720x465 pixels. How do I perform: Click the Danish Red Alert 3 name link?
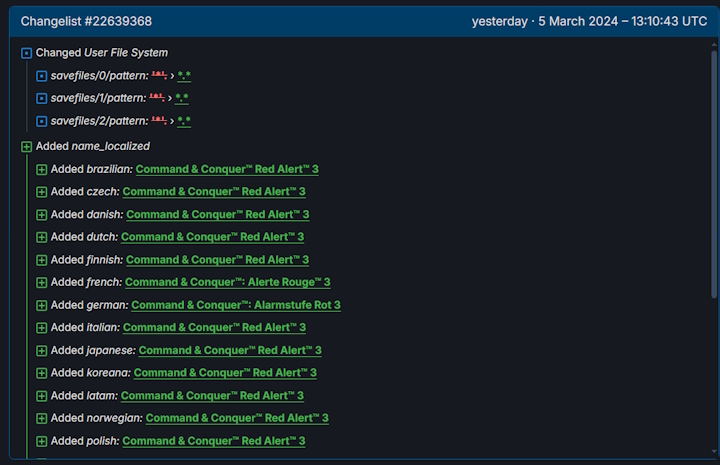coord(217,214)
